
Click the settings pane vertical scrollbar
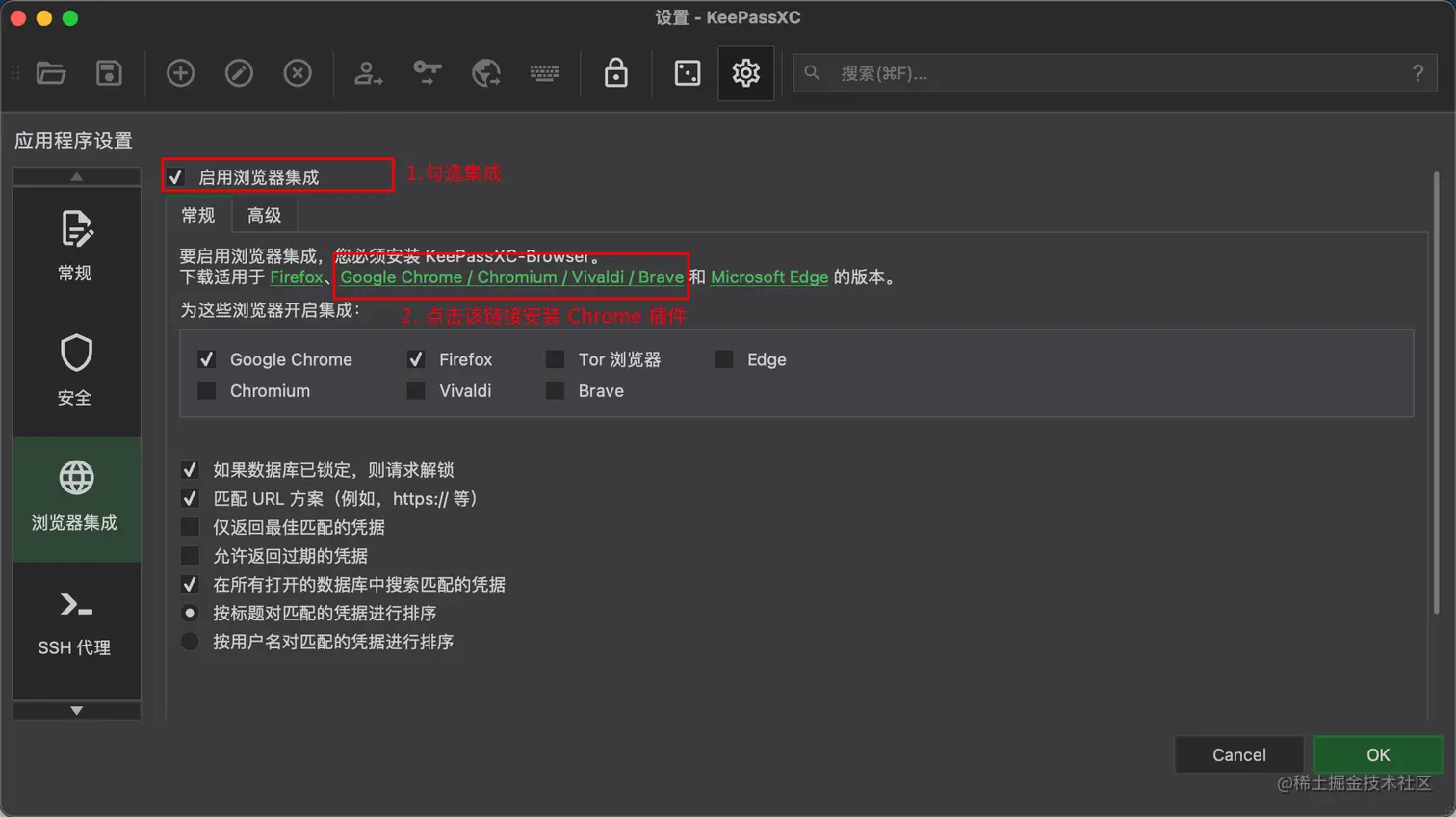[x=1436, y=393]
